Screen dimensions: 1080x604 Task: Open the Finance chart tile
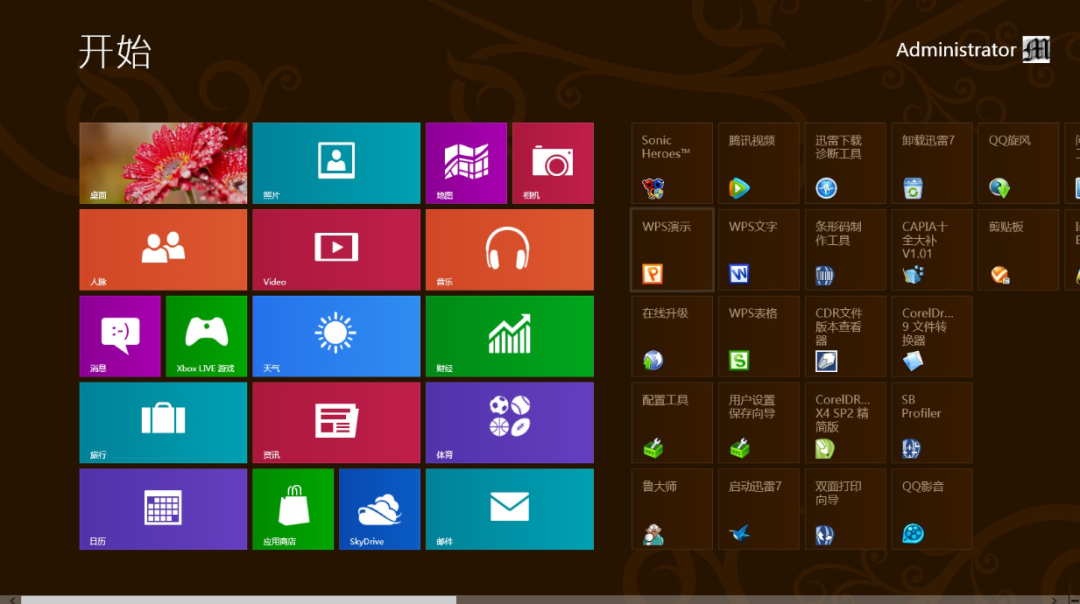pos(510,336)
